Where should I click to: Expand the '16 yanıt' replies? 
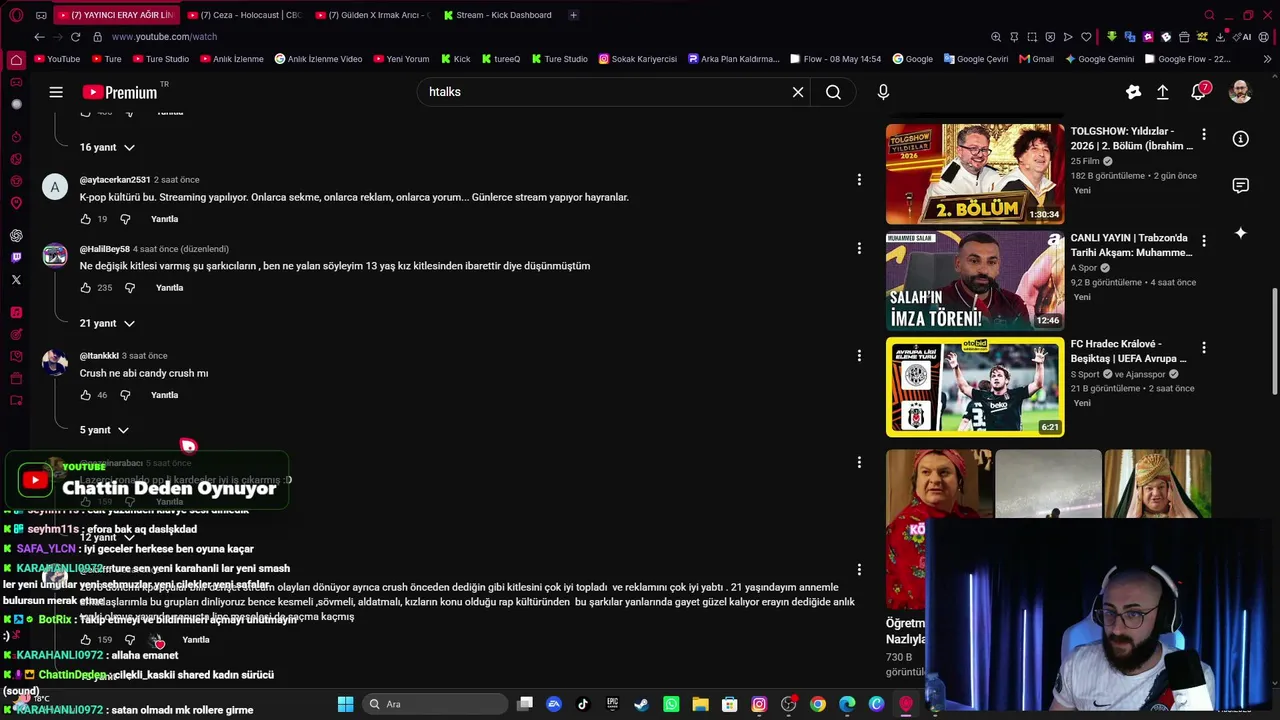click(x=107, y=147)
